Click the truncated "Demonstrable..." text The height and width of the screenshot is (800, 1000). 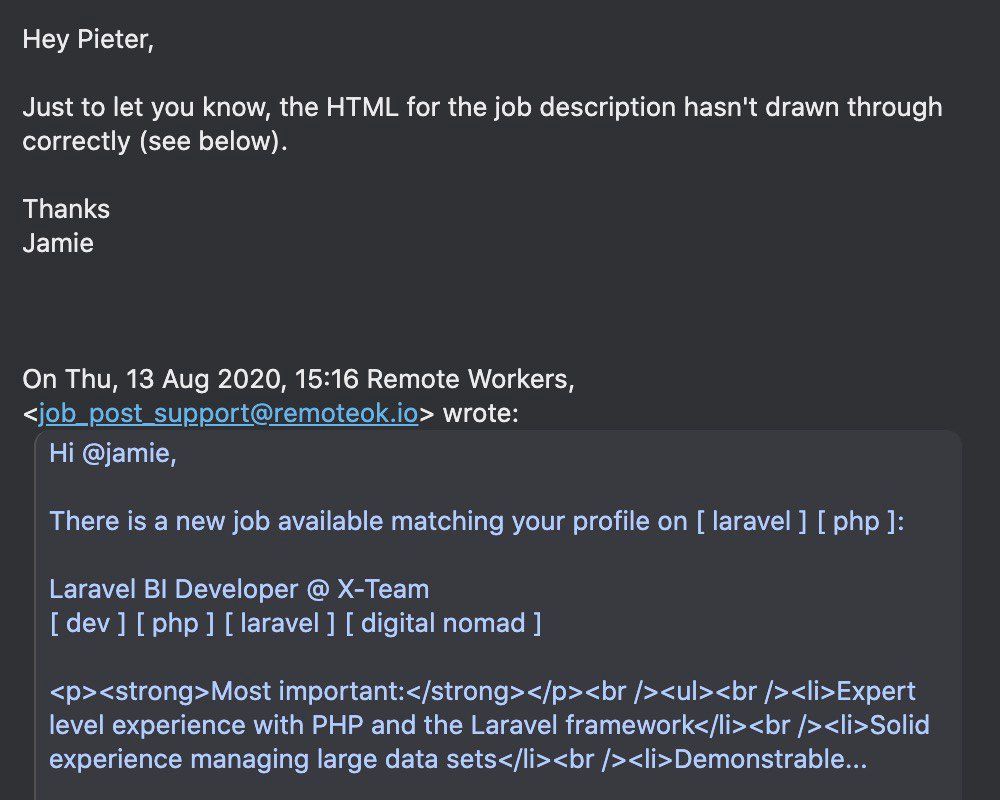click(x=770, y=759)
